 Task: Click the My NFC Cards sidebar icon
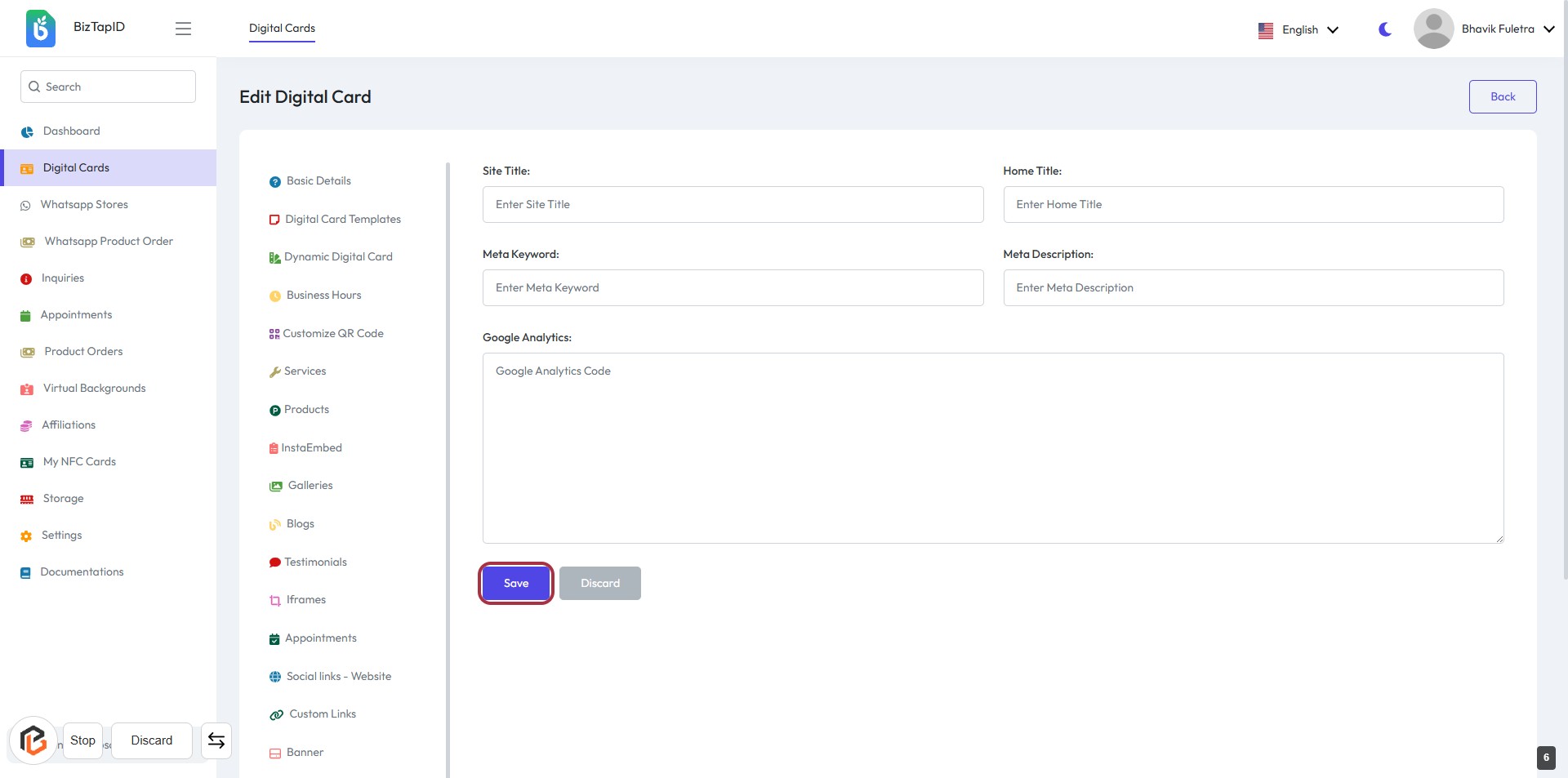click(x=27, y=462)
